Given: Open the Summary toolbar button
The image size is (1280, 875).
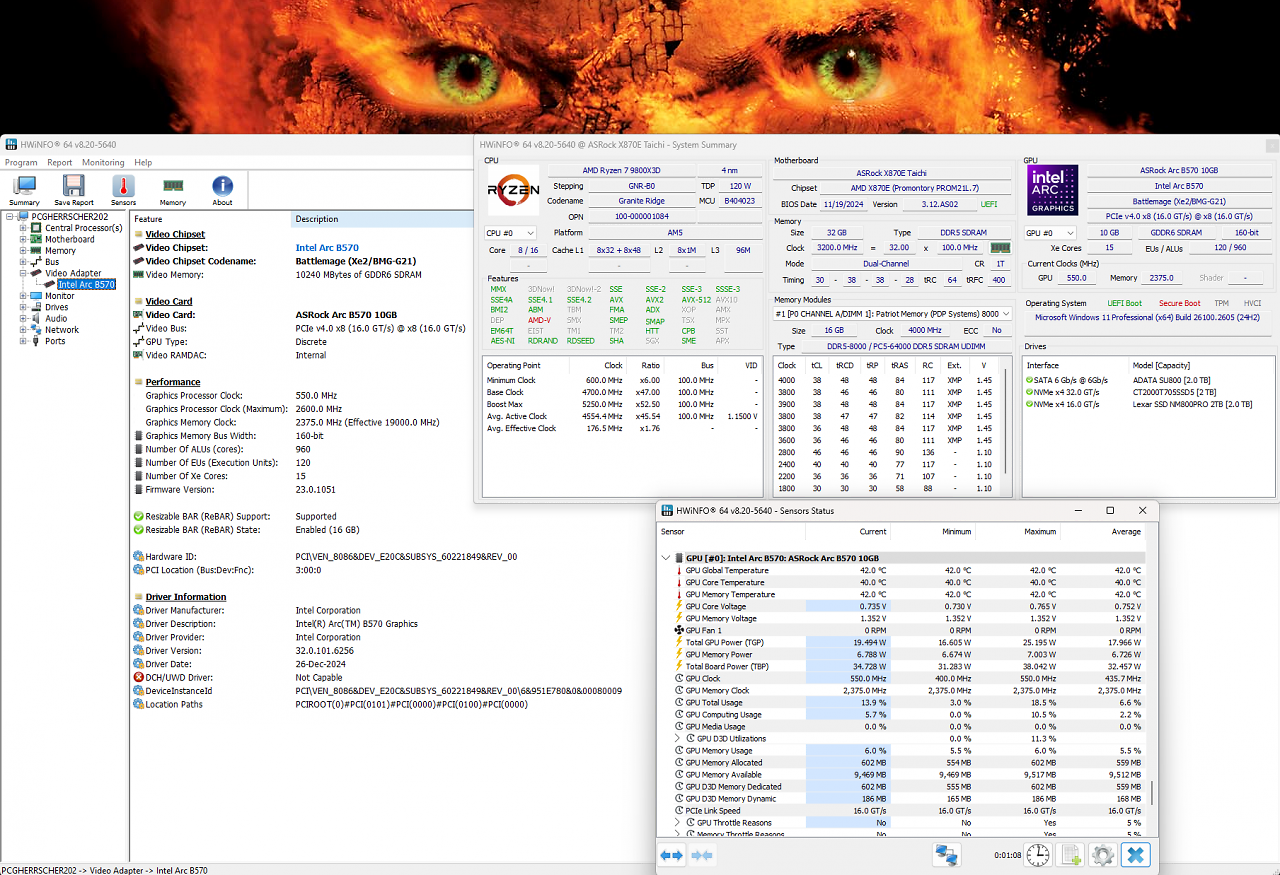Looking at the screenshot, I should coord(24,190).
